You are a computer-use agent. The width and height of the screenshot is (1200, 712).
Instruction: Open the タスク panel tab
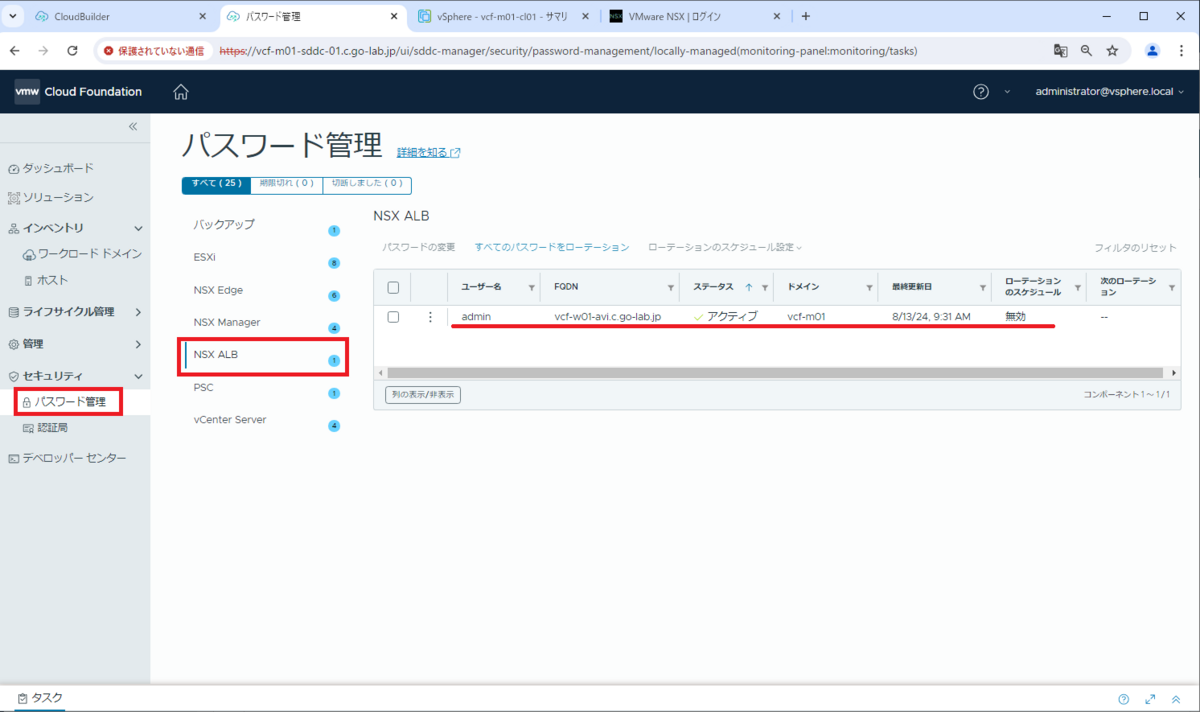click(40, 698)
